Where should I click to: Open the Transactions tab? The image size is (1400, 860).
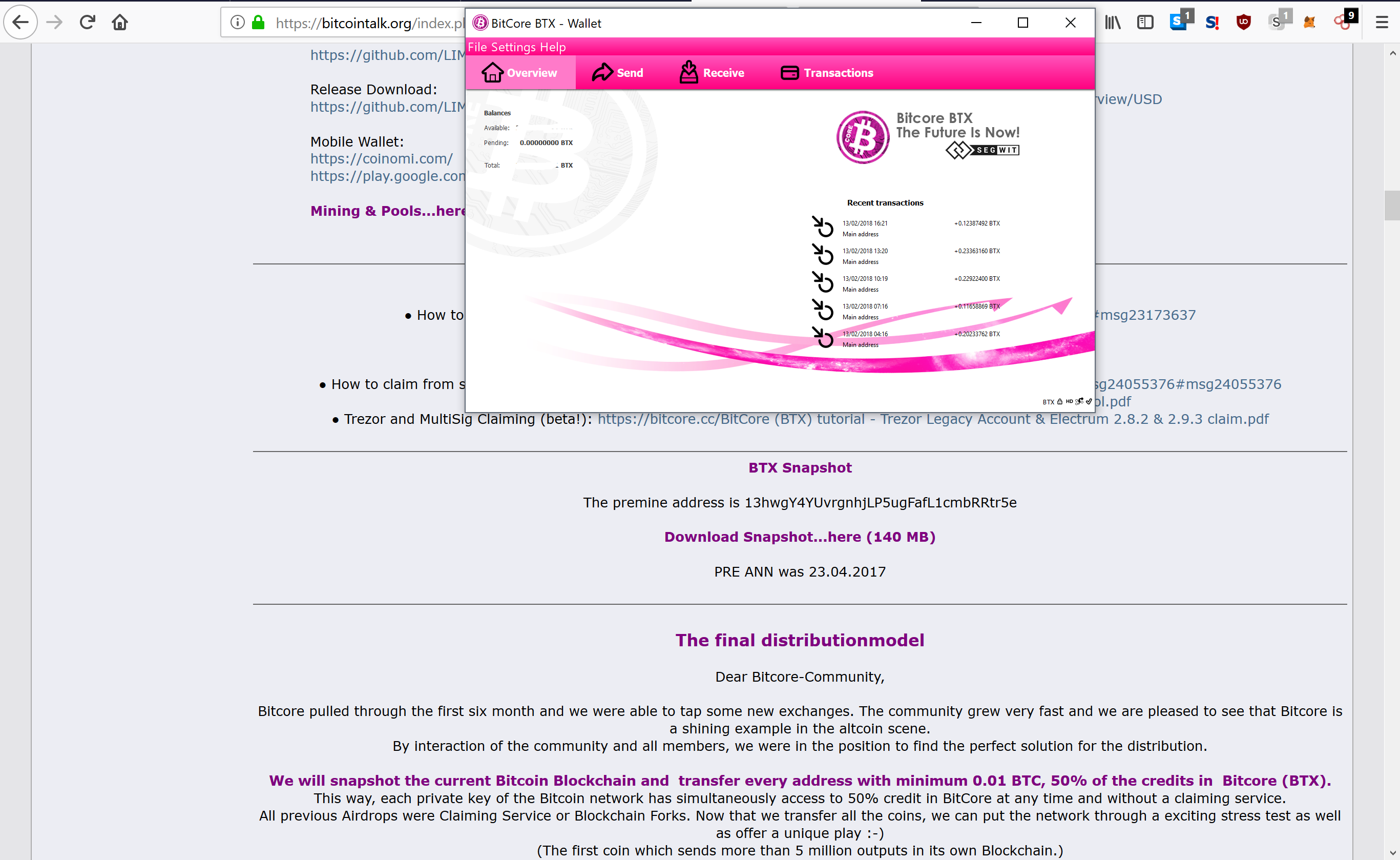[x=827, y=73]
